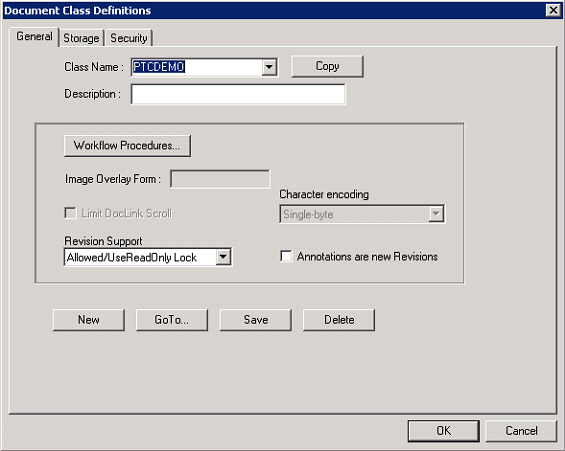
Task: Save the document class definition
Action: tap(255, 320)
